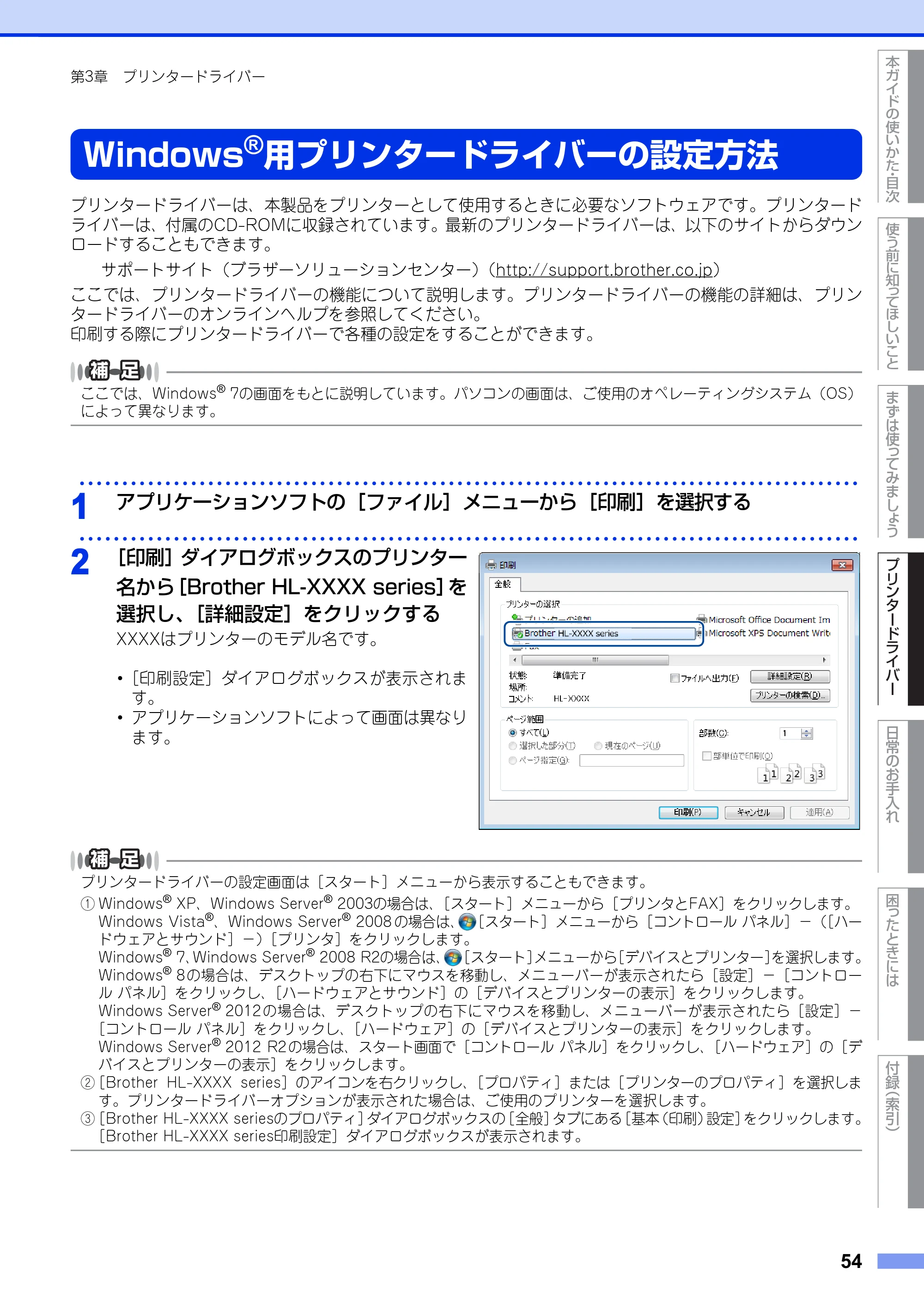Click the HL-XXXX comment value
The width and height of the screenshot is (924, 1304).
(571, 698)
